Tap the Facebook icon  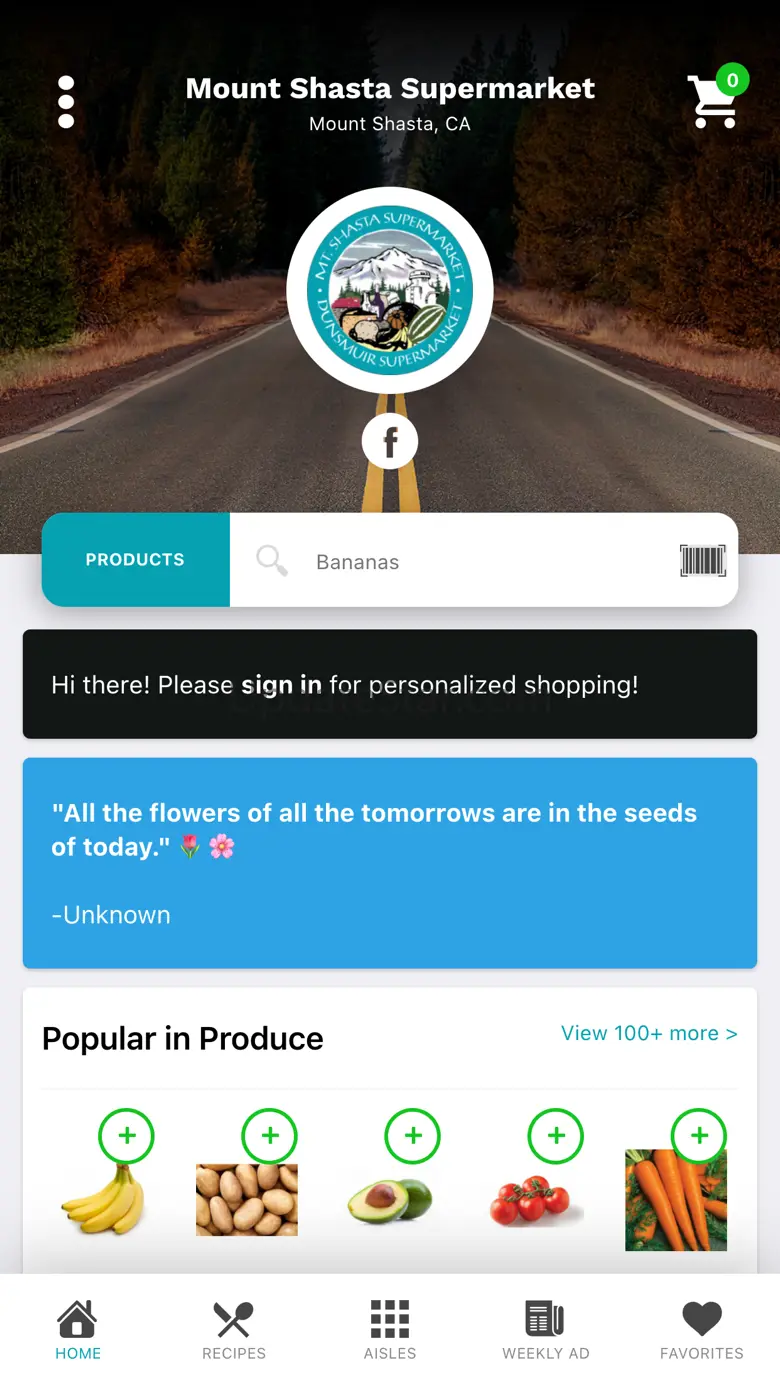[x=390, y=441]
